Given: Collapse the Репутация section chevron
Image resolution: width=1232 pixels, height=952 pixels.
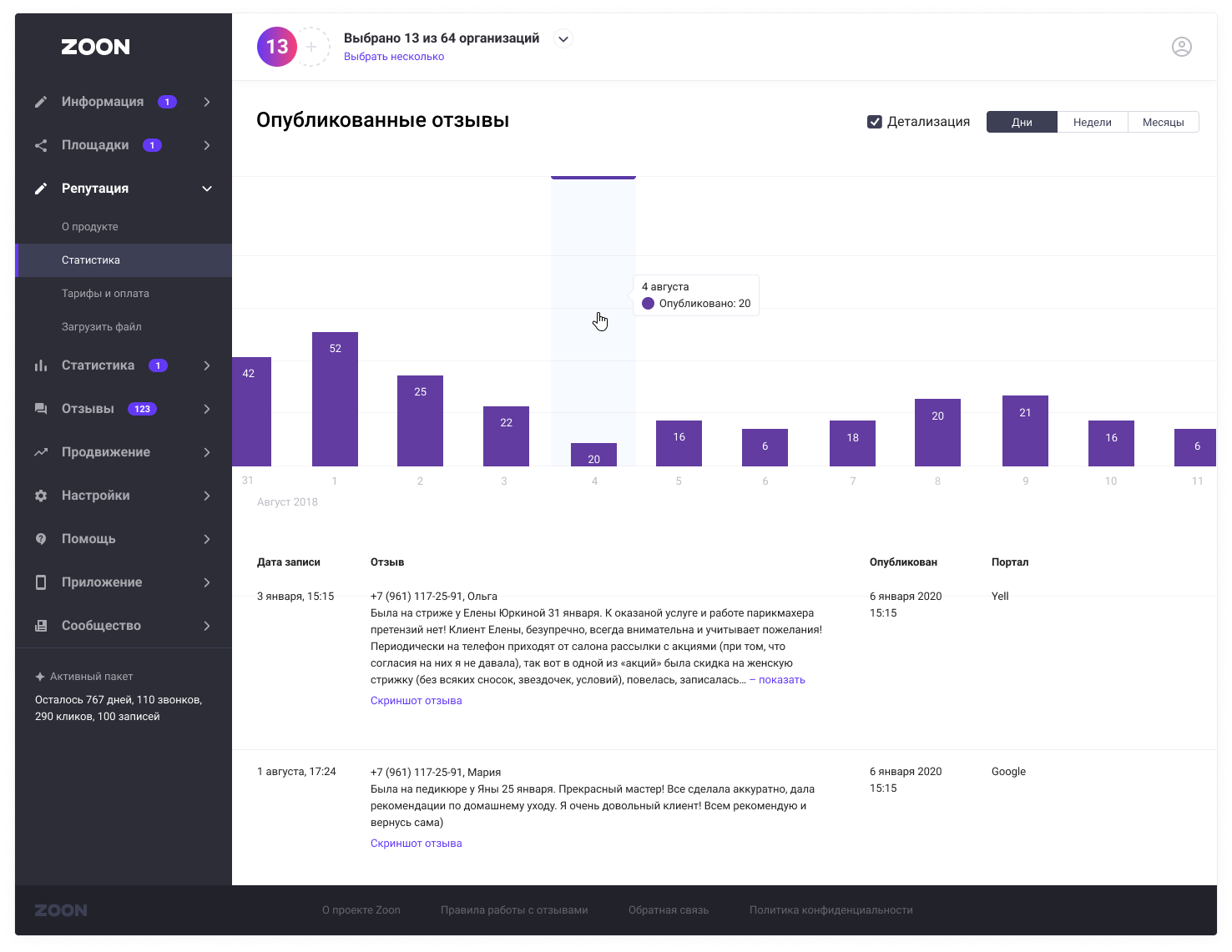Looking at the screenshot, I should click(x=207, y=189).
